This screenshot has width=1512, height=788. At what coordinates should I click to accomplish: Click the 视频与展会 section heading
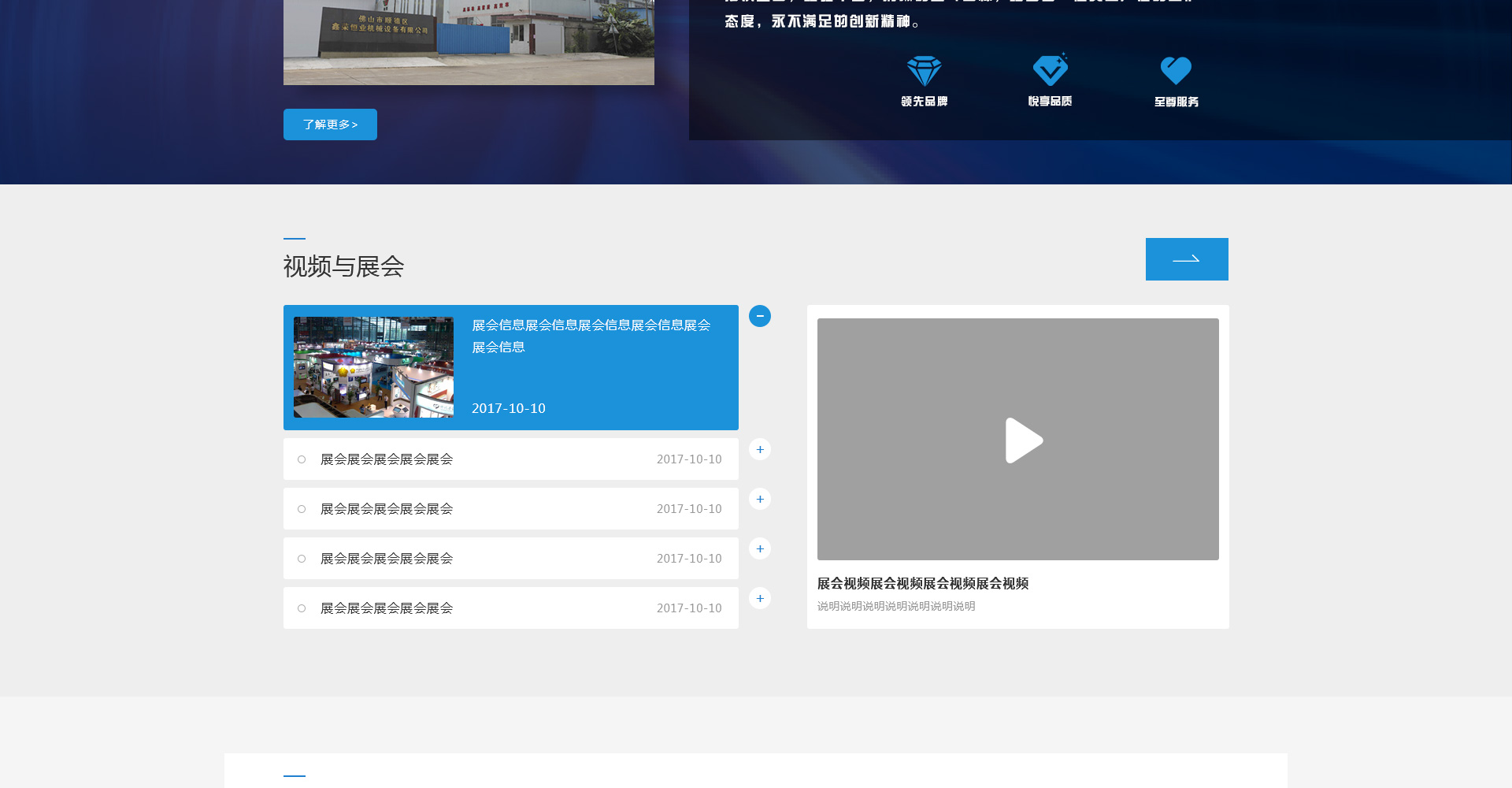click(x=343, y=266)
